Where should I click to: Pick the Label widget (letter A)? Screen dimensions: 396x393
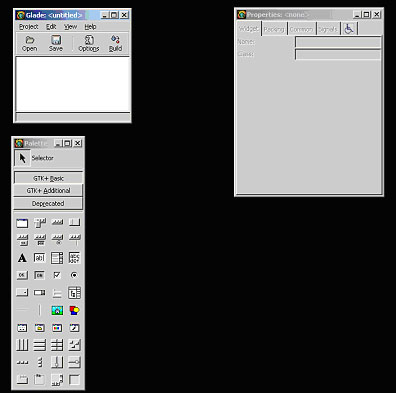click(x=22, y=258)
